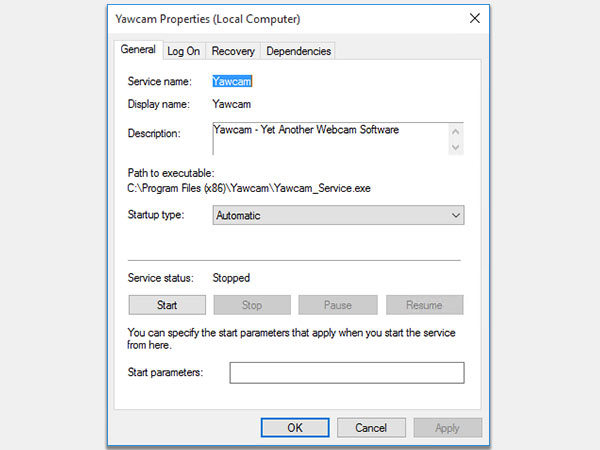
Task: Click the highlighted Service name value
Action: point(231,81)
